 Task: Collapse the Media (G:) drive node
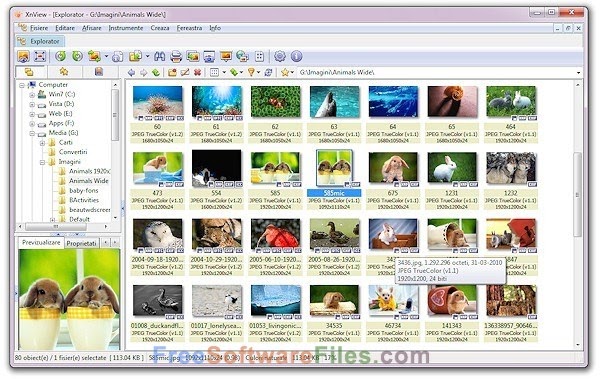point(32,134)
